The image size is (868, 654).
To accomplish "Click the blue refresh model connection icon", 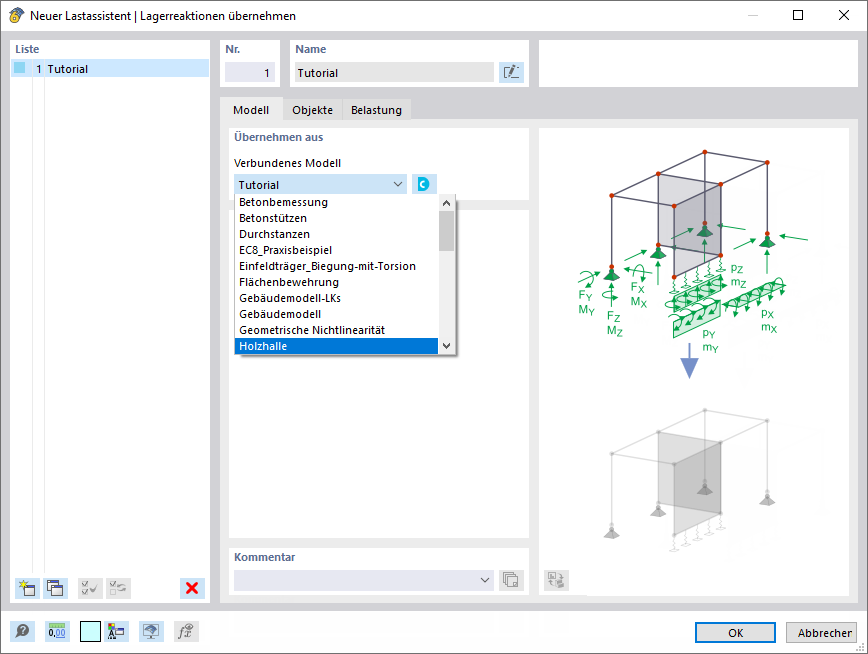I will pyautogui.click(x=424, y=184).
